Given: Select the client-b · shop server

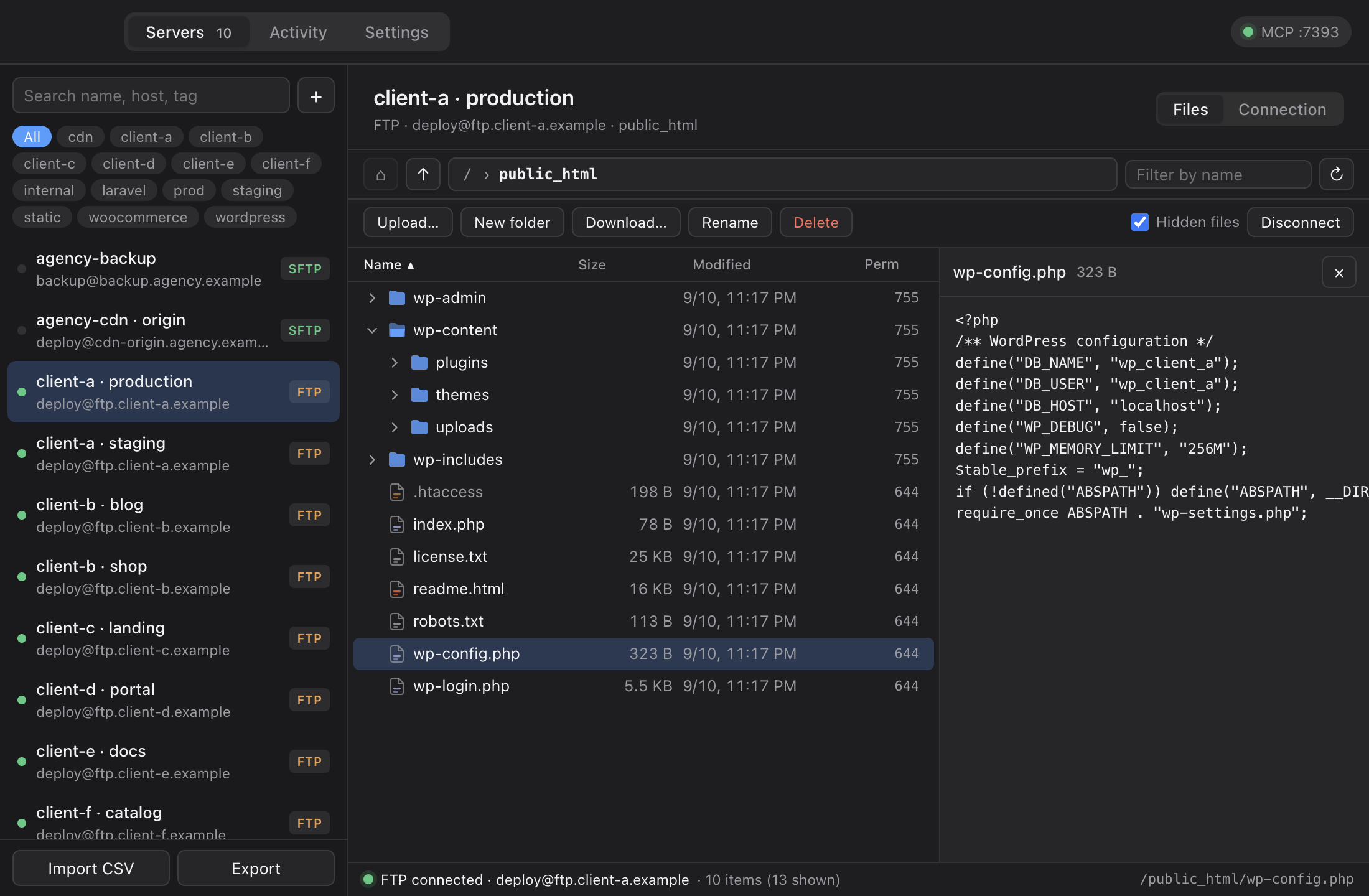Looking at the screenshot, I should (x=174, y=577).
